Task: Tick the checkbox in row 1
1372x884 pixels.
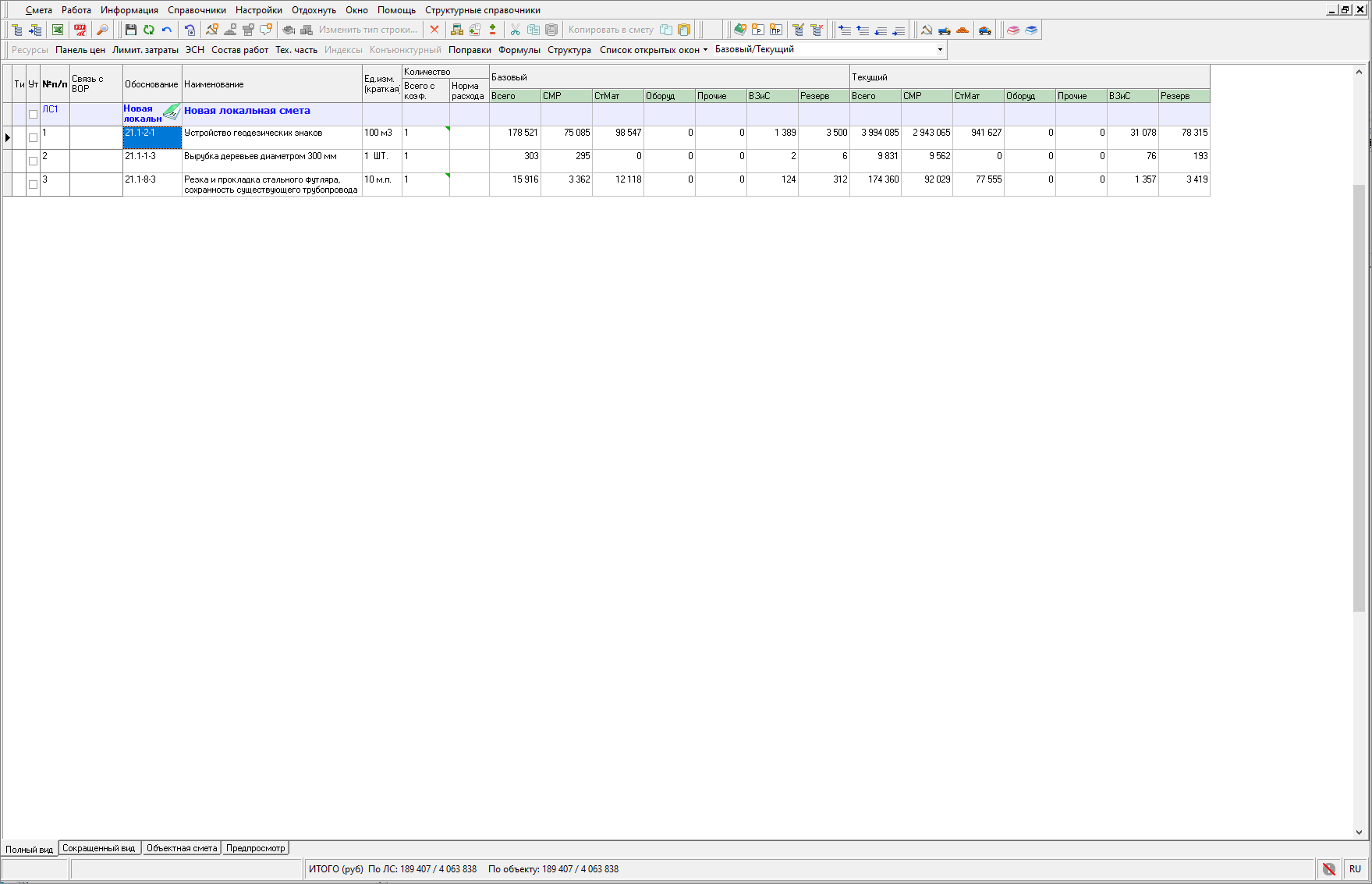Action: point(33,138)
